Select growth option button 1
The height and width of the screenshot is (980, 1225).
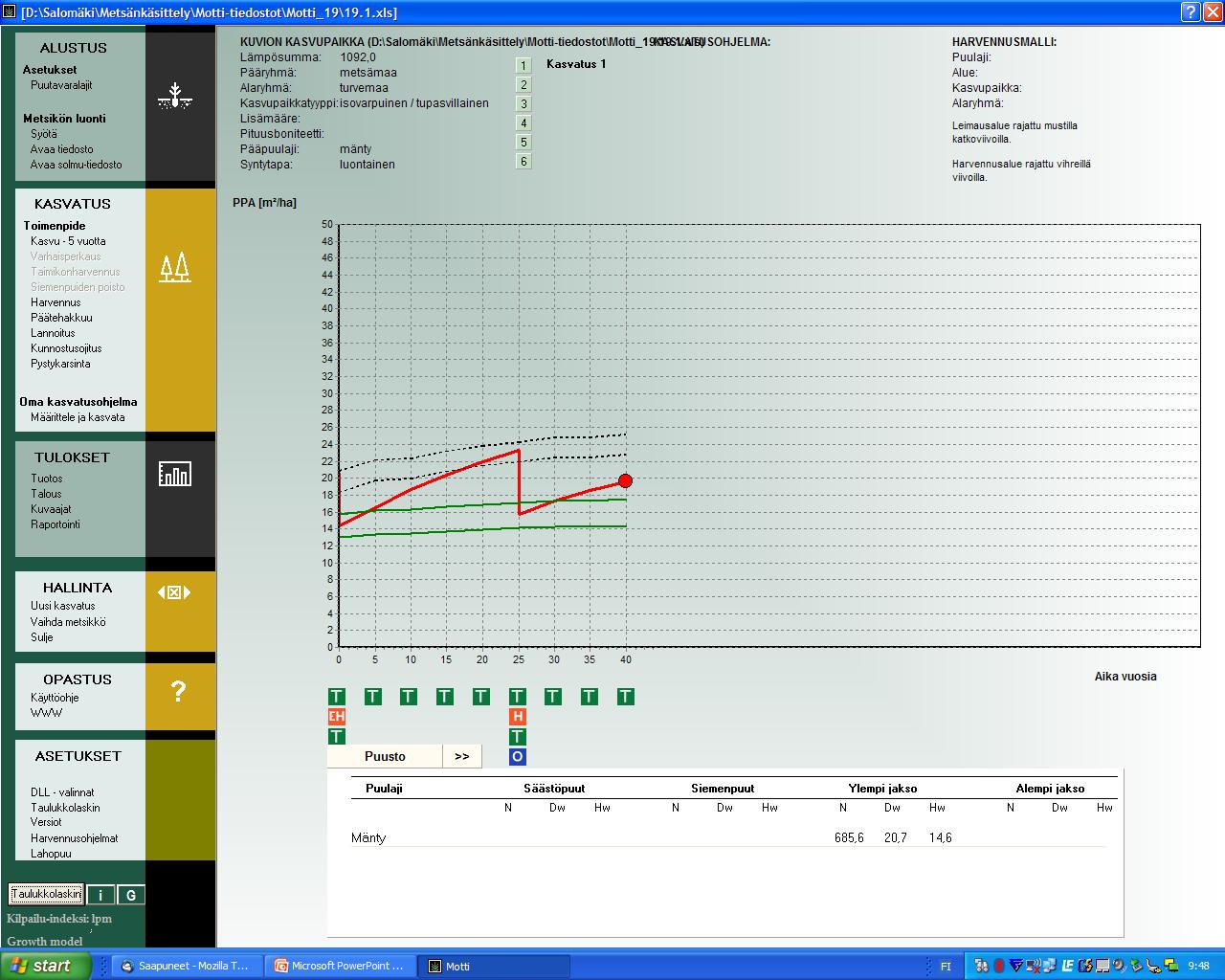[x=523, y=65]
